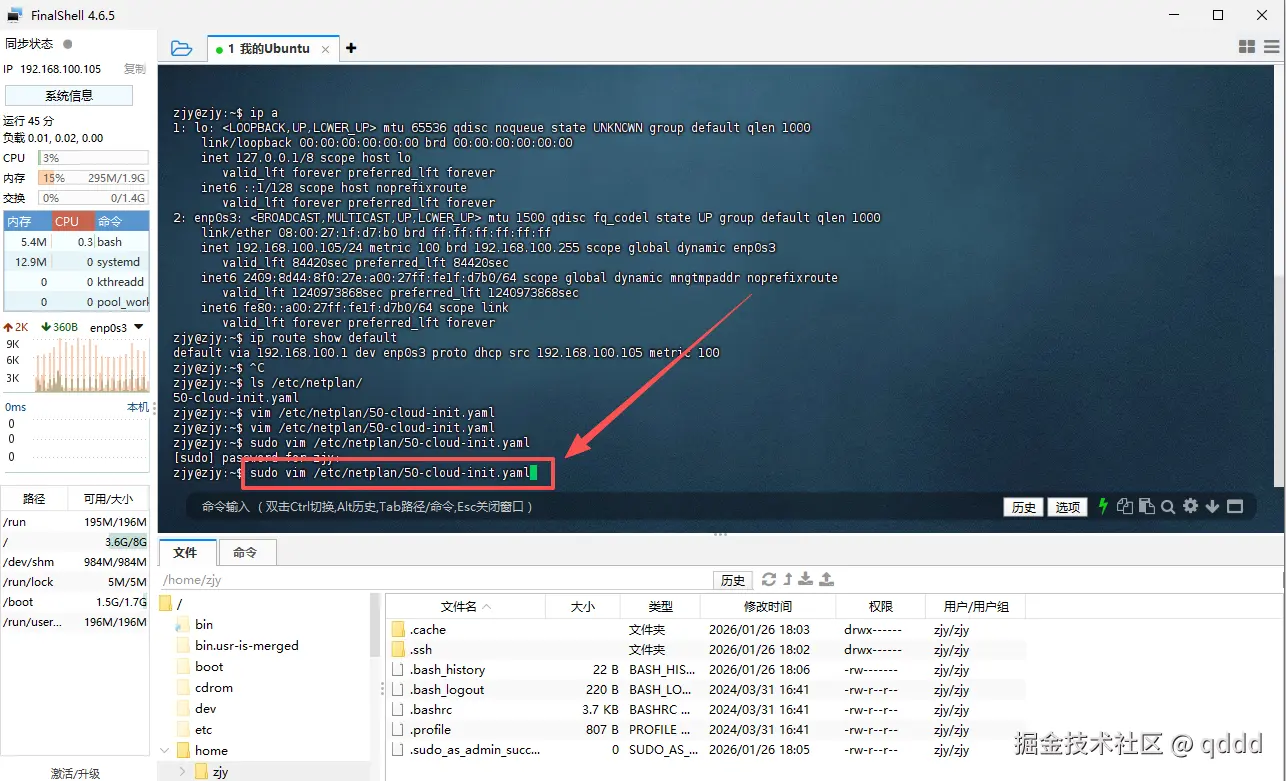The image size is (1286, 781).
Task: Click the green lightning quick command icon
Action: [1103, 506]
